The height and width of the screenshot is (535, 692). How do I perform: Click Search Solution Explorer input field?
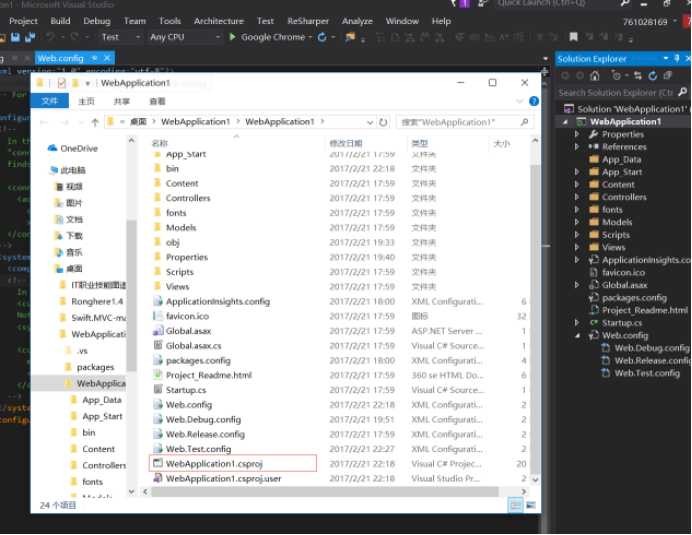click(x=615, y=92)
